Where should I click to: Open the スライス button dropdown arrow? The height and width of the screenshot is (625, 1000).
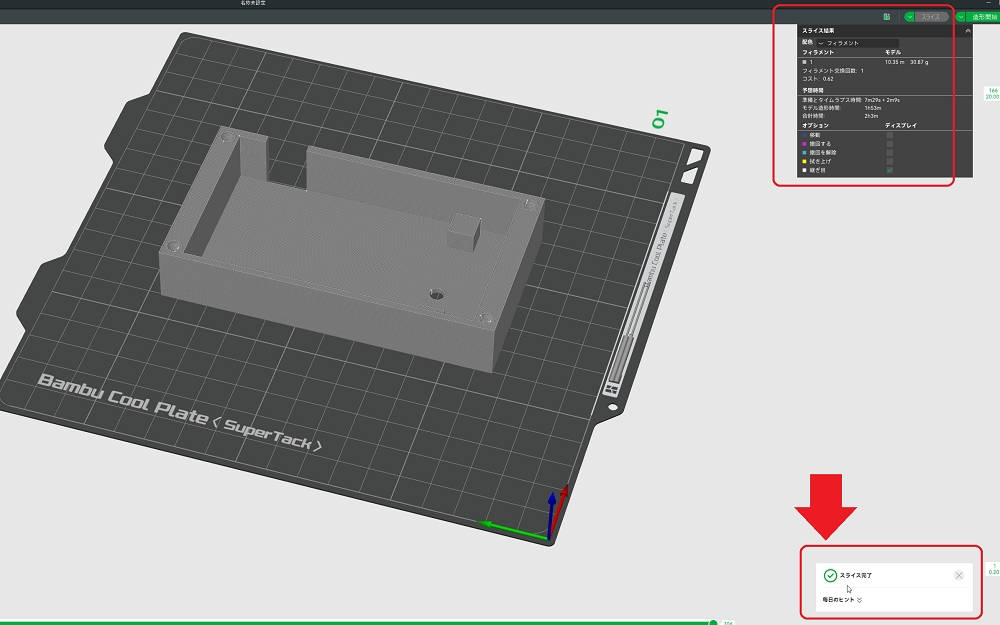tap(909, 17)
